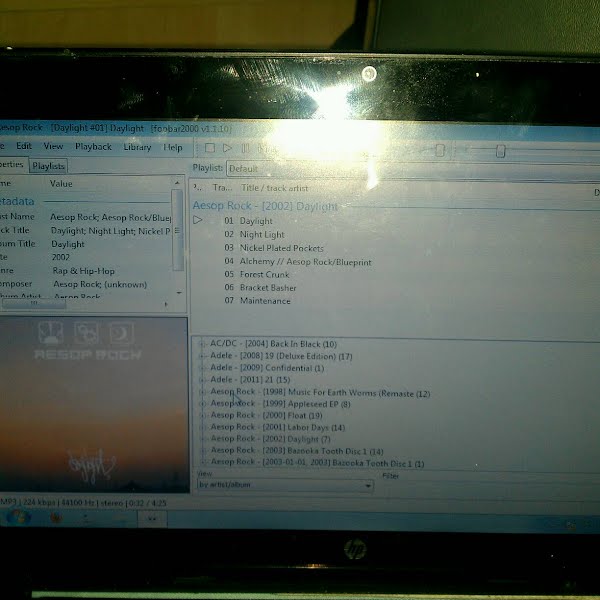This screenshot has height=600, width=600.
Task: Expand Aesop Rock Music For Earth Worms node
Action: click(202, 392)
